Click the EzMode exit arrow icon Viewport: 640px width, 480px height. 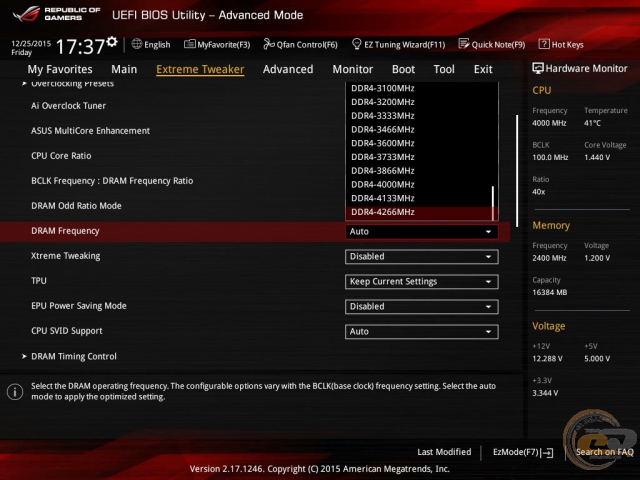tap(548, 452)
